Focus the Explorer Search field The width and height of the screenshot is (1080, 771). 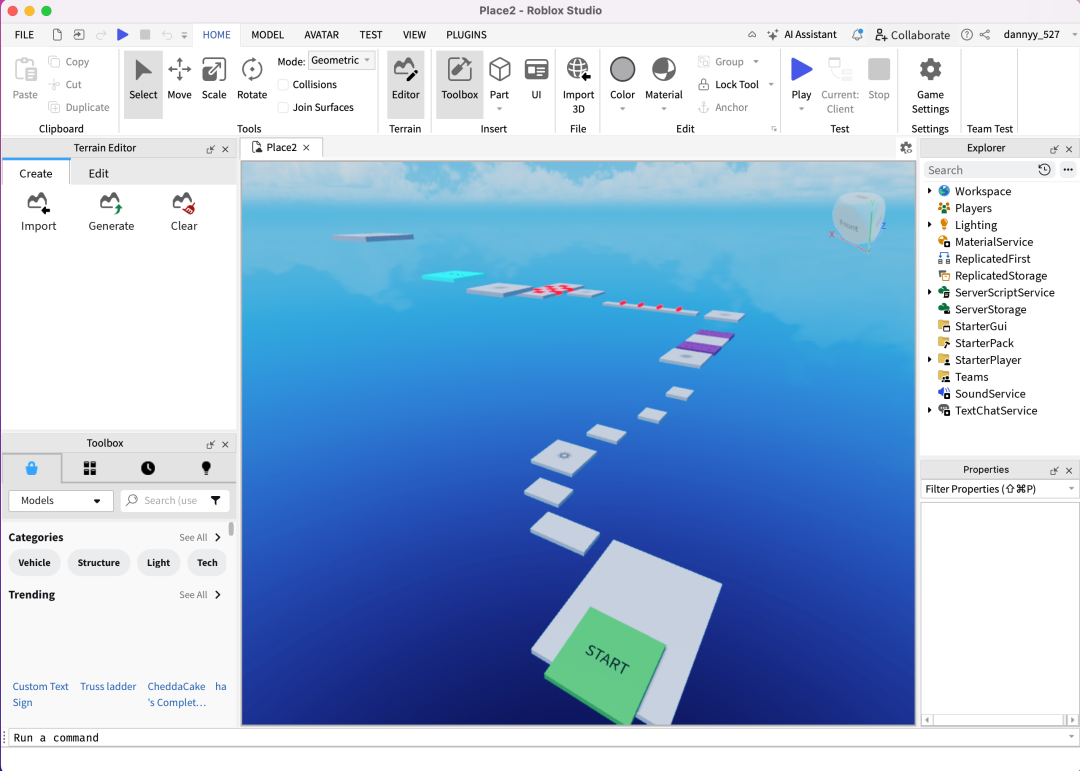[978, 169]
